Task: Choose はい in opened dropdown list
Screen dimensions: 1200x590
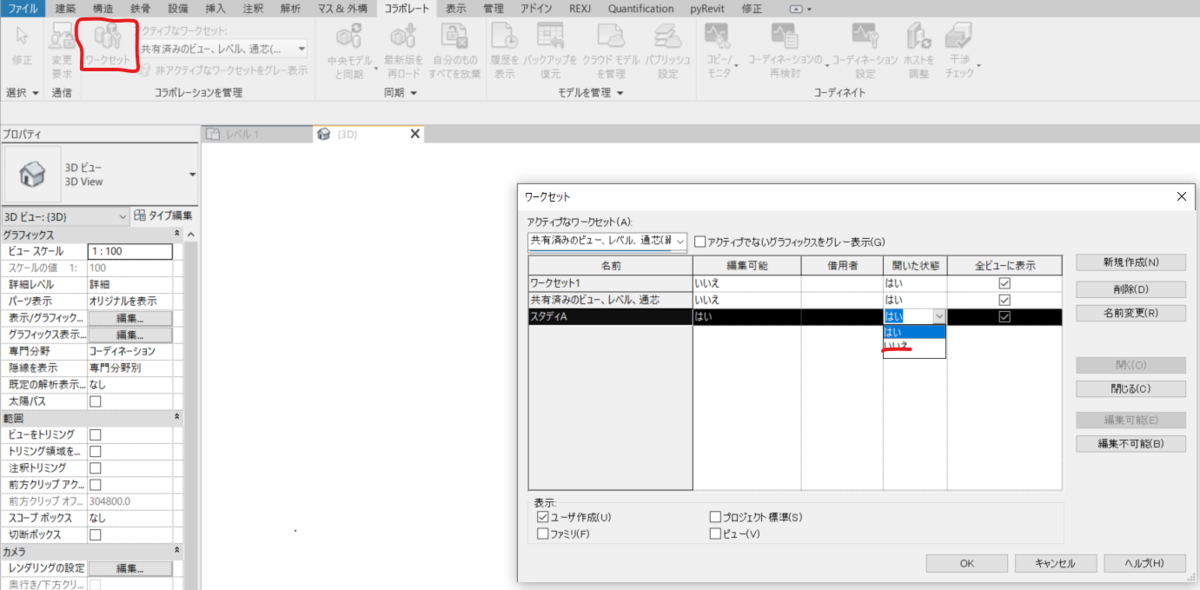Action: pos(914,332)
